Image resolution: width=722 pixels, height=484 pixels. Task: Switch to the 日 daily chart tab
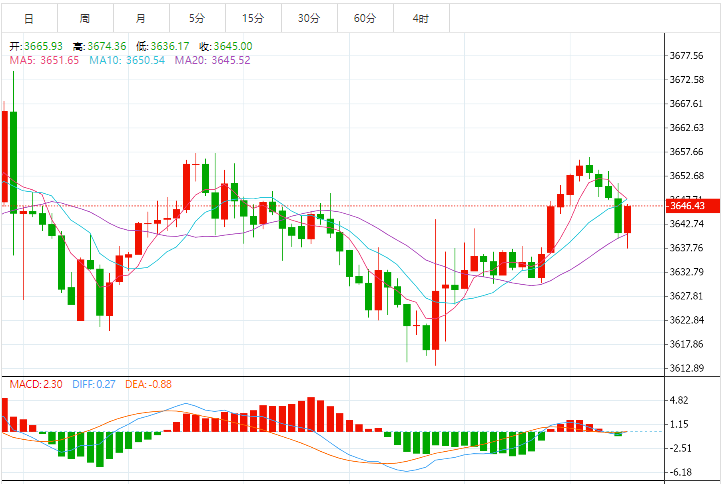[29, 18]
